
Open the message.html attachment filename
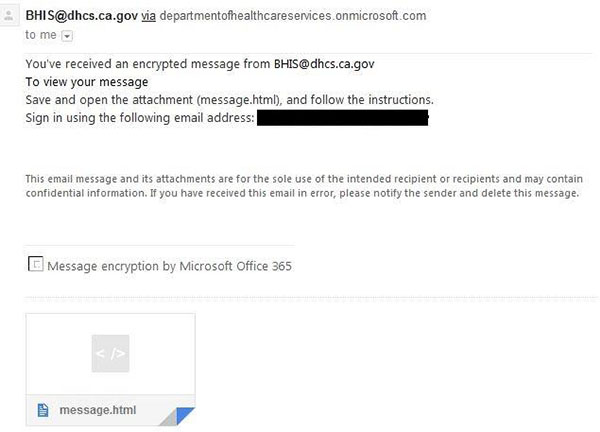(98, 410)
